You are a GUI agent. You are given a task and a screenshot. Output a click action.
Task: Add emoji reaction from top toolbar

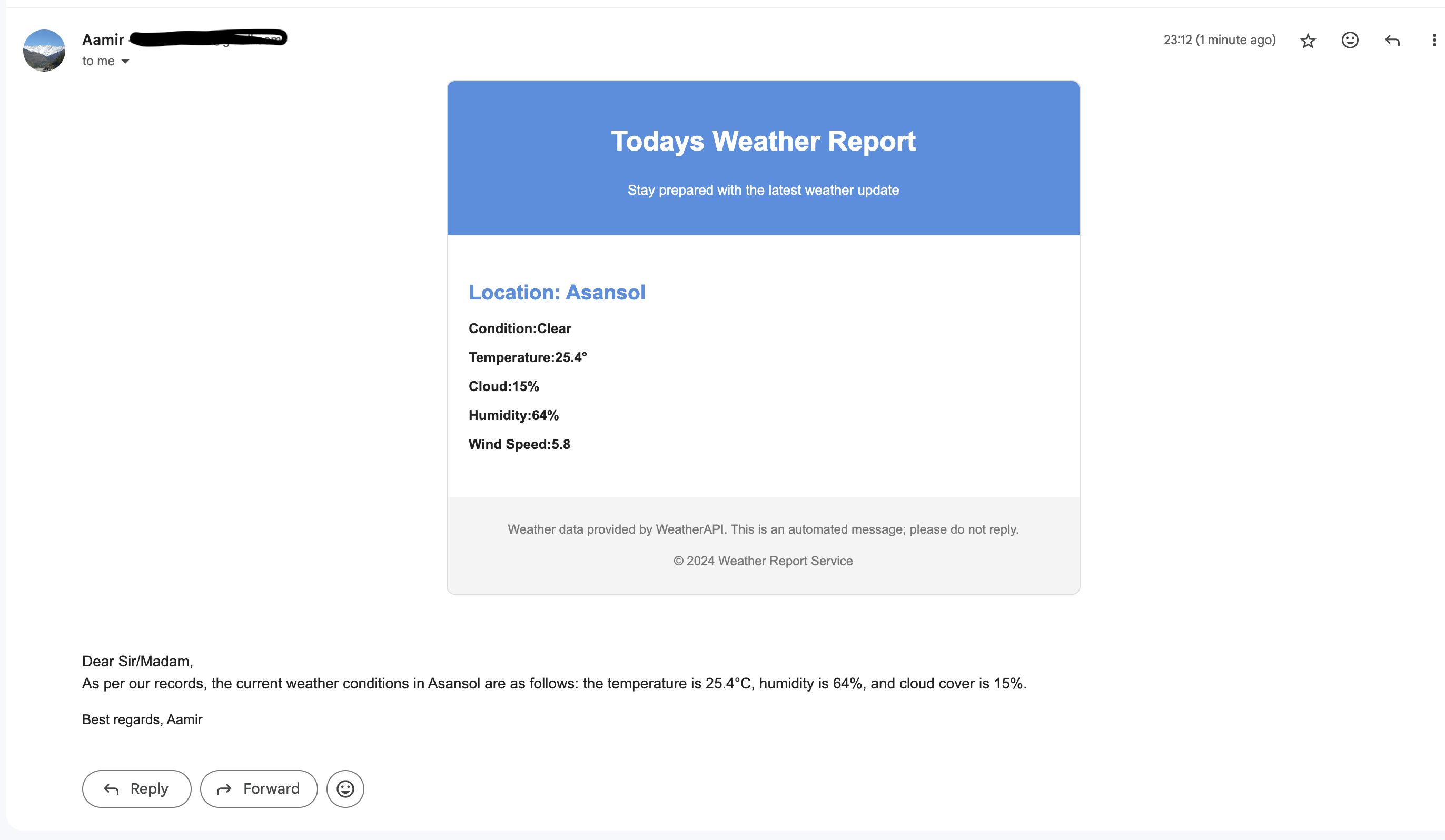coord(1350,40)
